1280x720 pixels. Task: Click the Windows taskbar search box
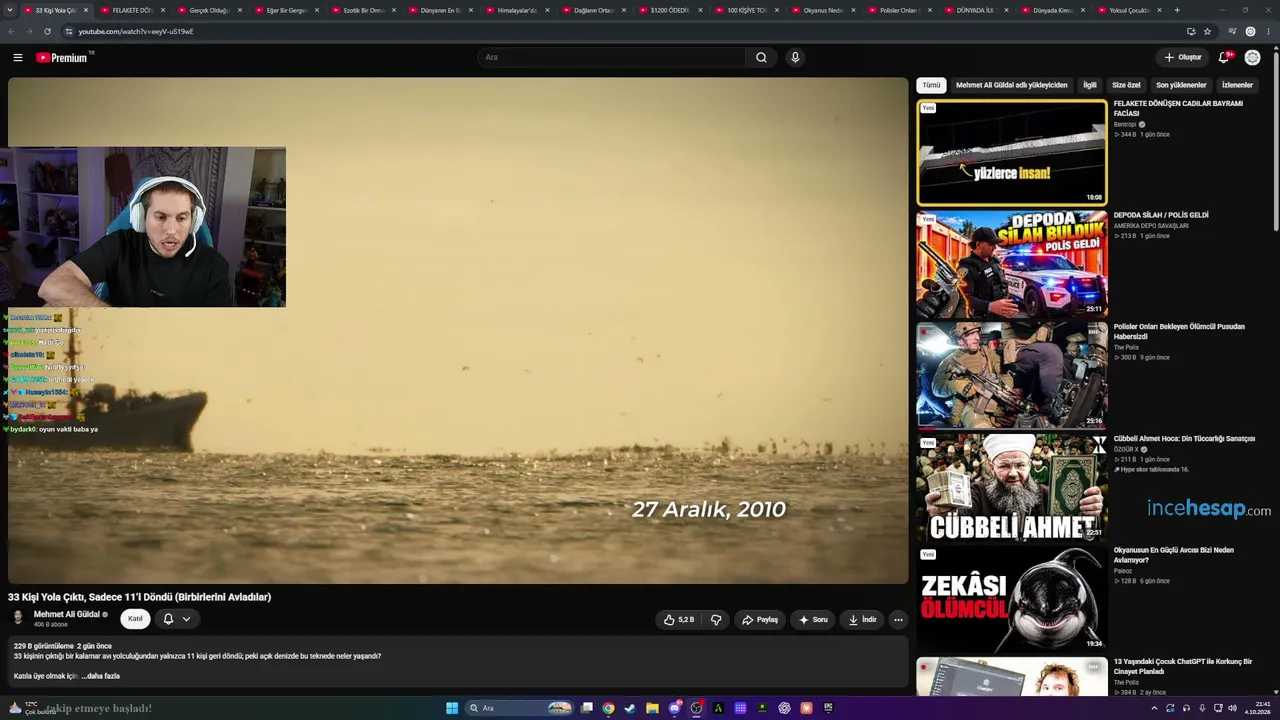click(519, 708)
